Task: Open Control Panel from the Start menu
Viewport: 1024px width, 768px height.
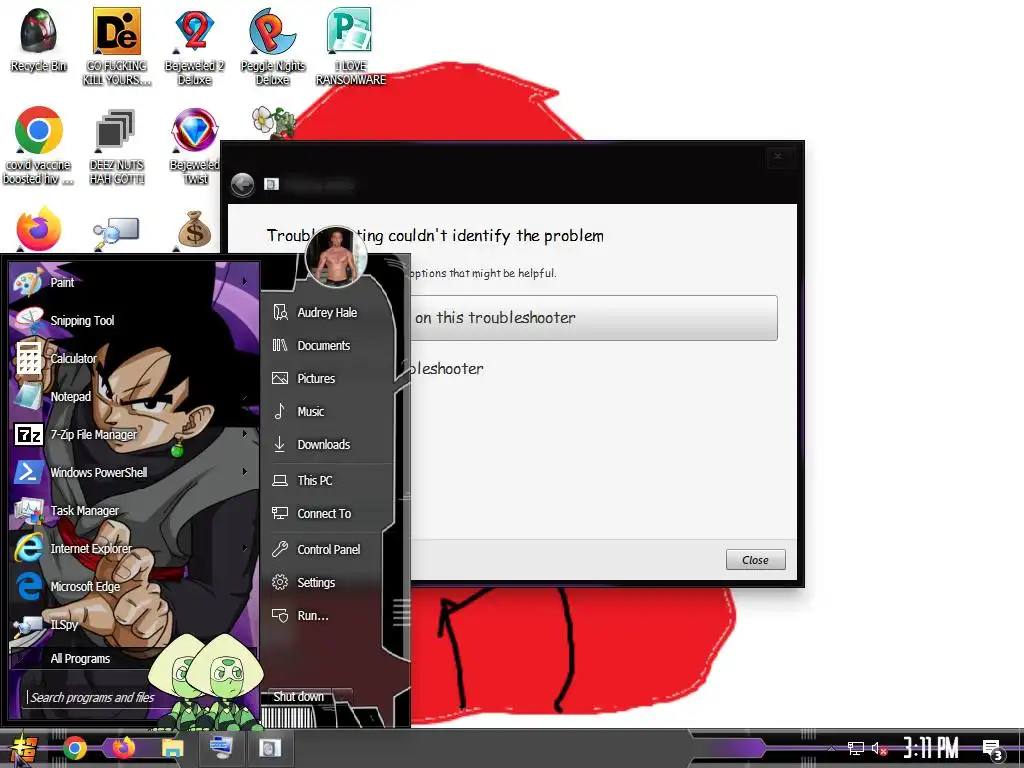Action: click(328, 550)
